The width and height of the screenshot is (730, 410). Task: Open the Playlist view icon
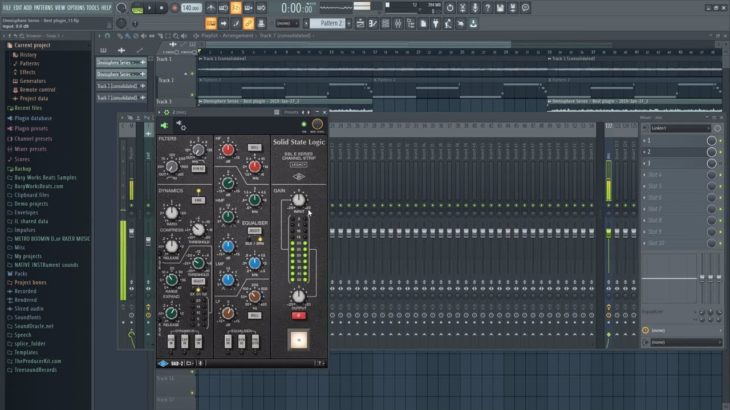[x=360, y=23]
